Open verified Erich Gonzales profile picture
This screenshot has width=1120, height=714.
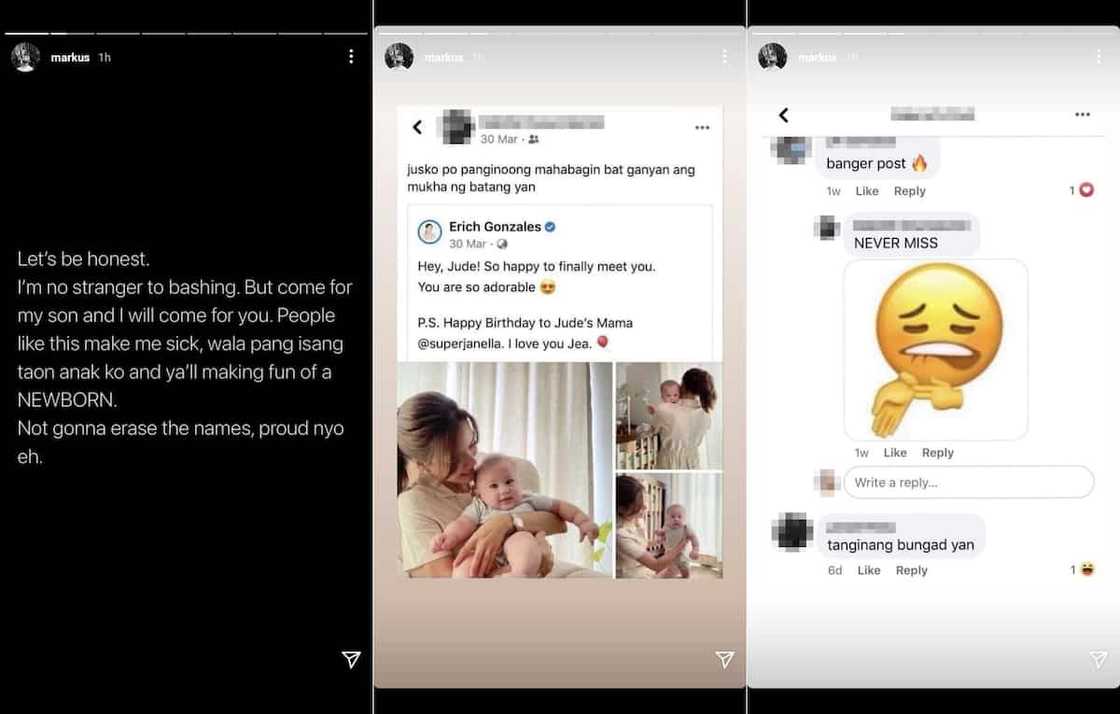[430, 232]
